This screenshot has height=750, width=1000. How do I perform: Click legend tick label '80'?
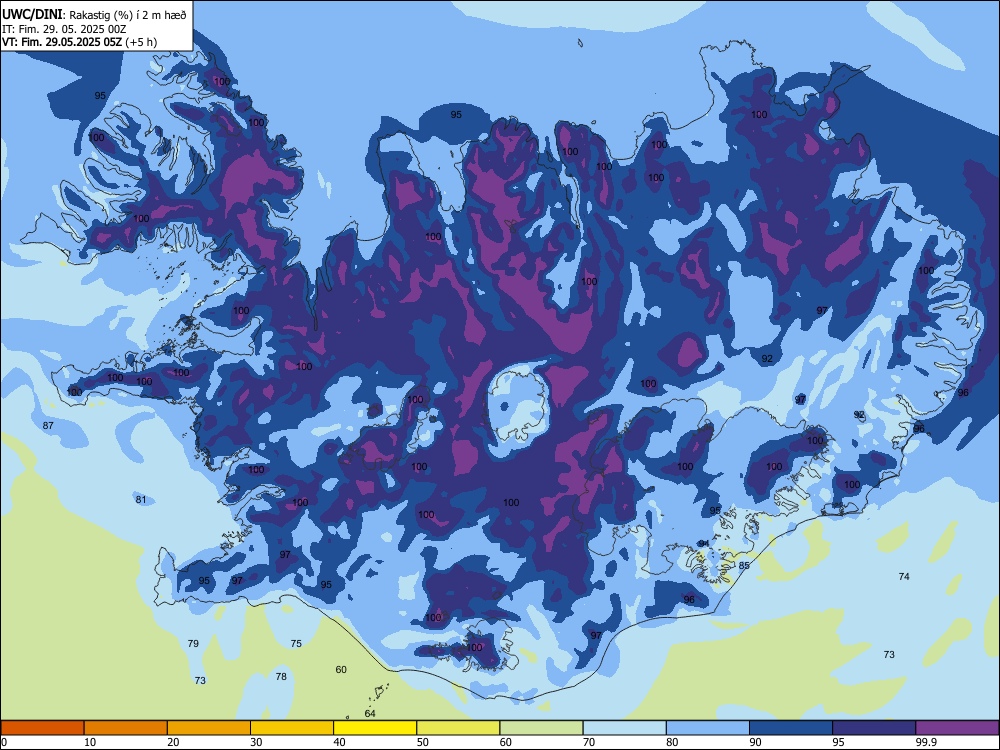672,742
